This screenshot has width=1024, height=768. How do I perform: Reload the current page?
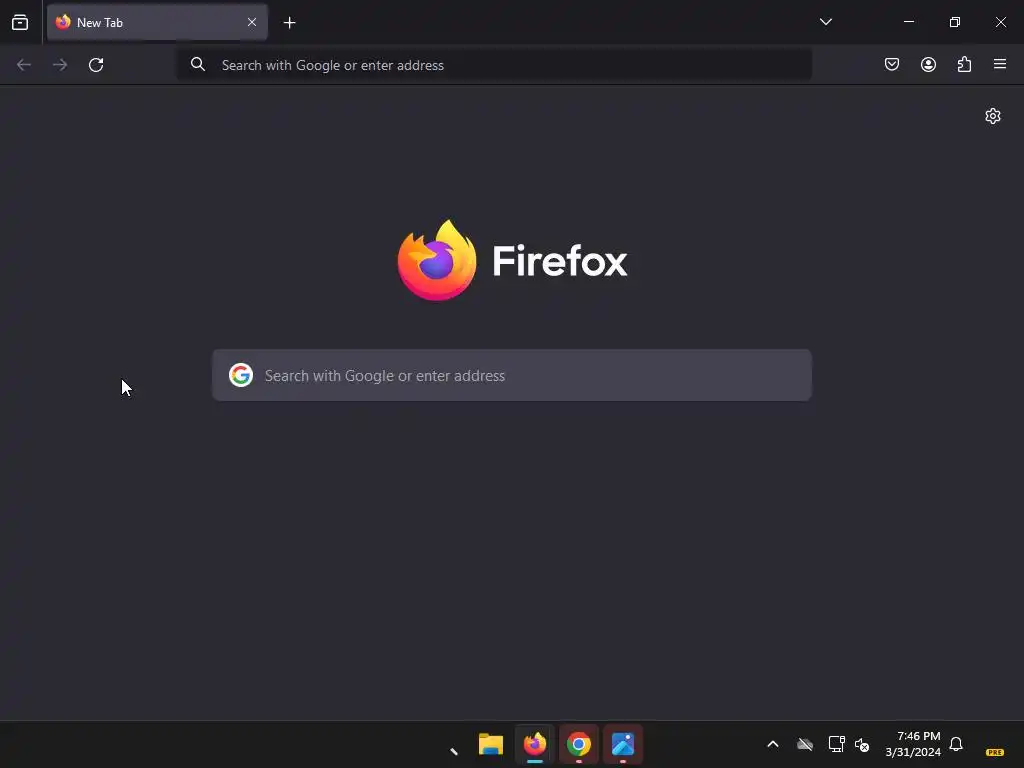point(96,65)
